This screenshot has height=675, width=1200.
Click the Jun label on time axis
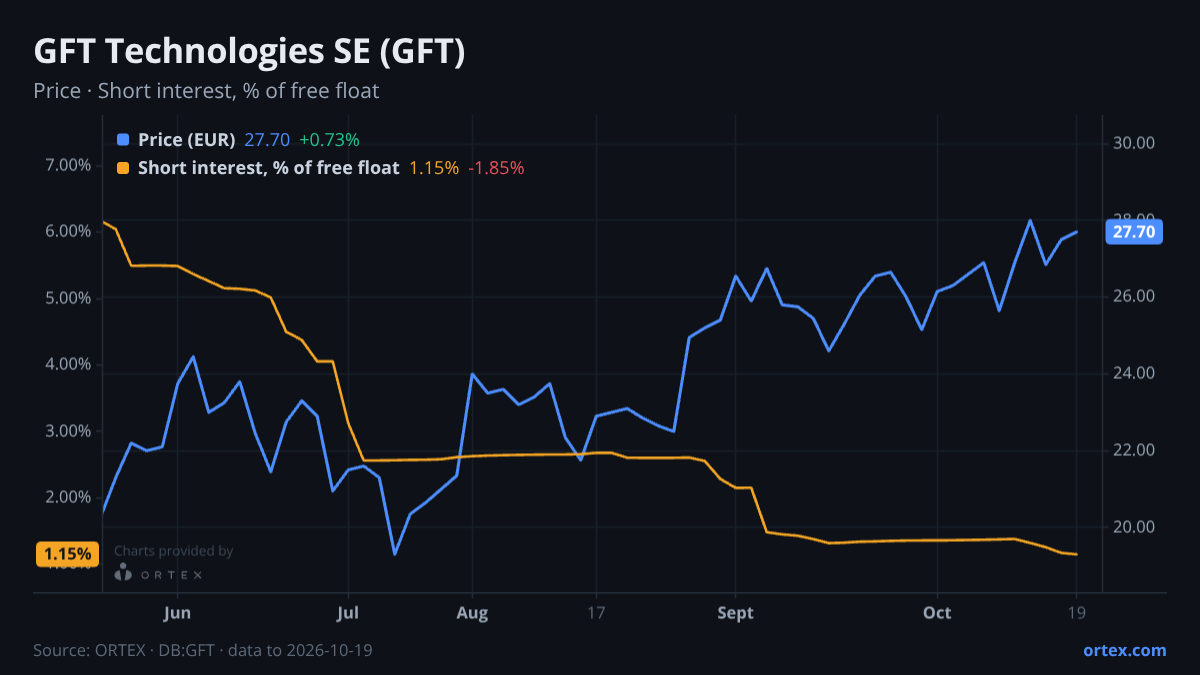point(177,613)
